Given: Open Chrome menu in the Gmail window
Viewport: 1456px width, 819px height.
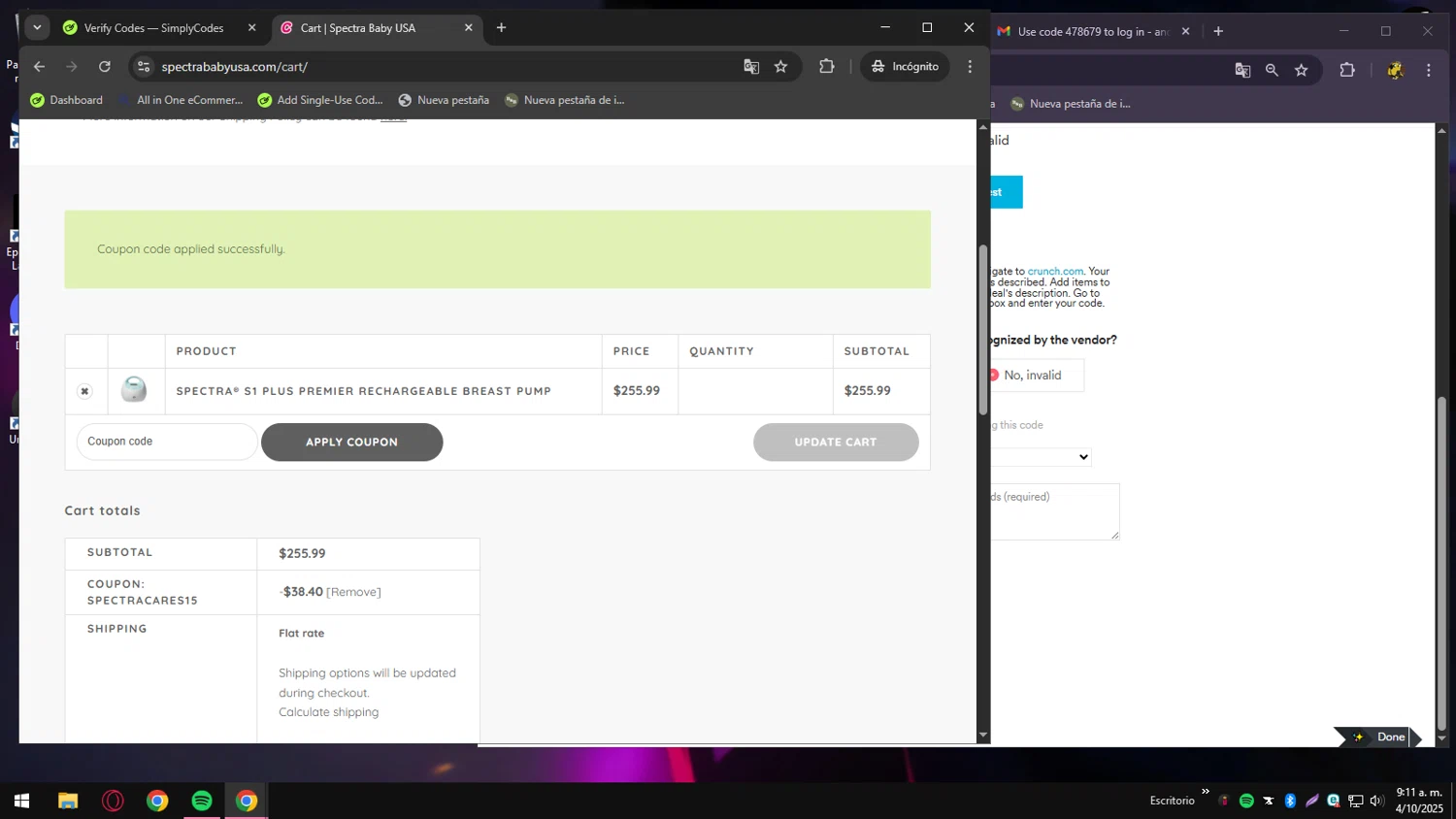Looking at the screenshot, I should pos(1429,70).
